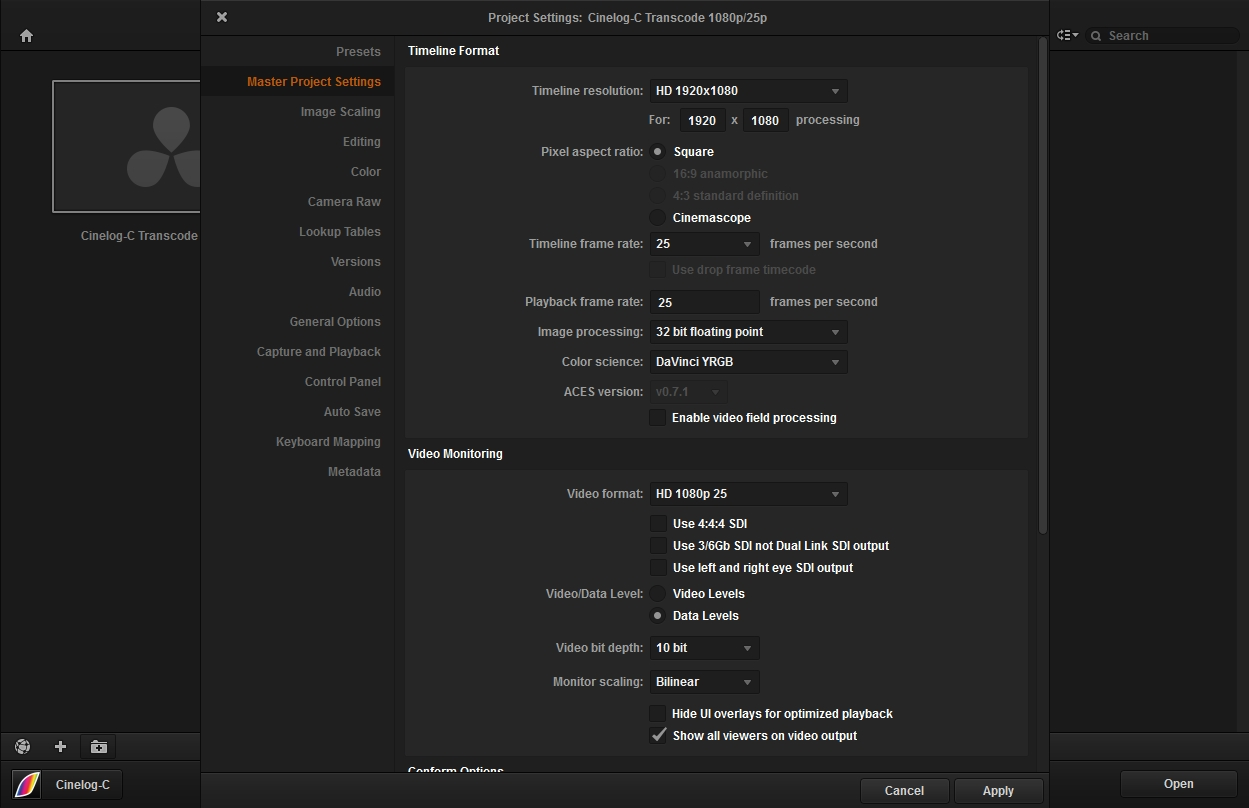Create a new project with the plus icon
This screenshot has height=808, width=1249.
(60, 746)
